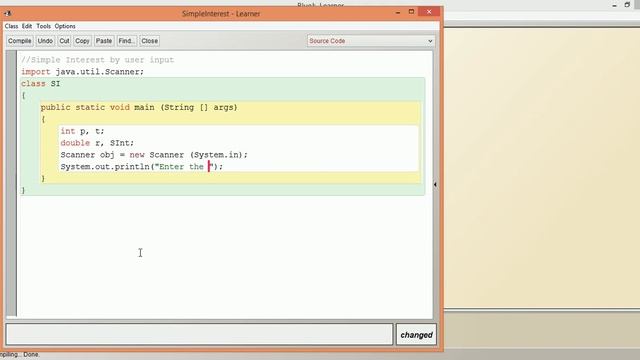Click the 'changed' status indicator
The image size is (640, 360).
(x=416, y=335)
